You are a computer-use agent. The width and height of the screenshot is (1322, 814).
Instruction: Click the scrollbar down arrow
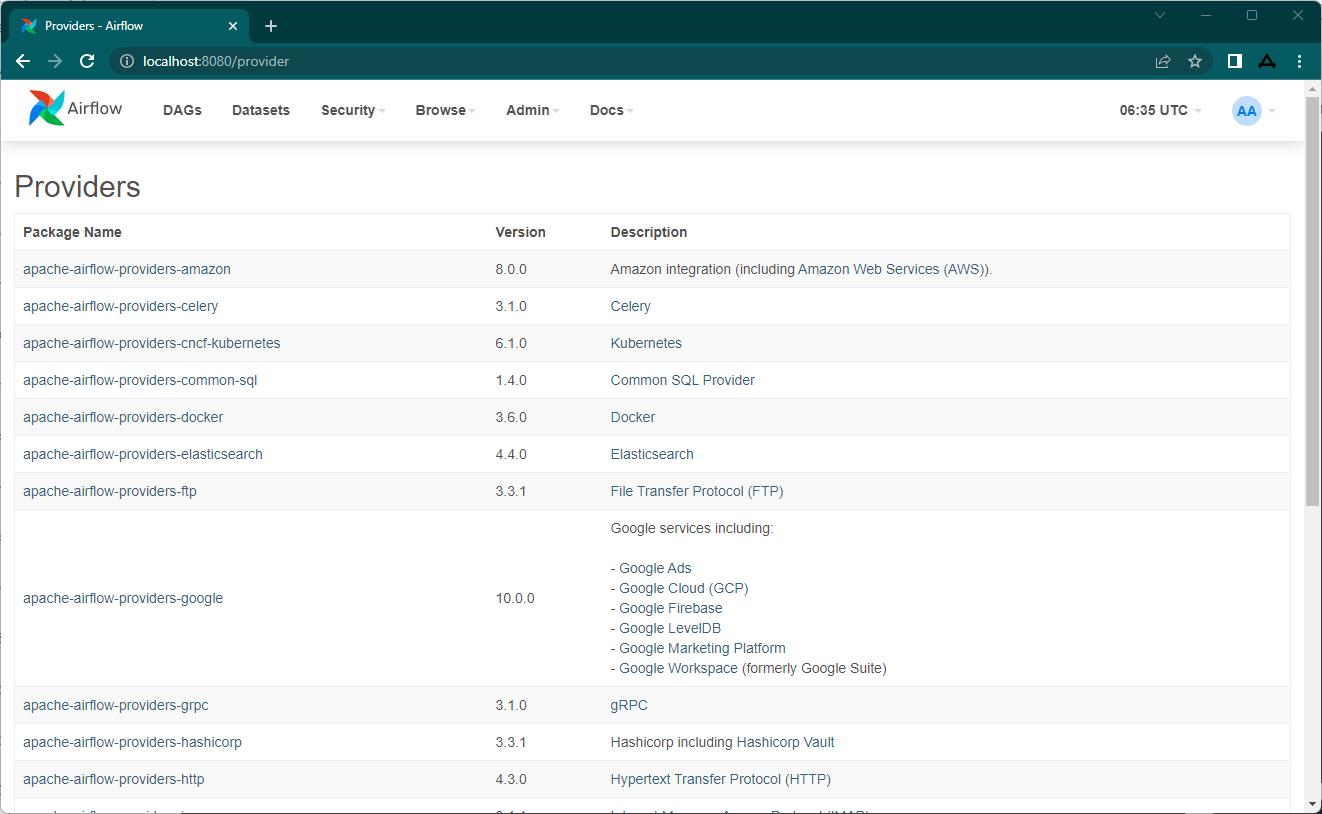pos(1313,804)
